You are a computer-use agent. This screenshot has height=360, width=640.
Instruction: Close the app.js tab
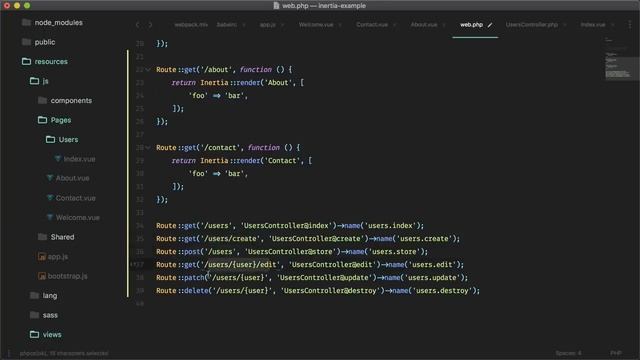coord(282,25)
